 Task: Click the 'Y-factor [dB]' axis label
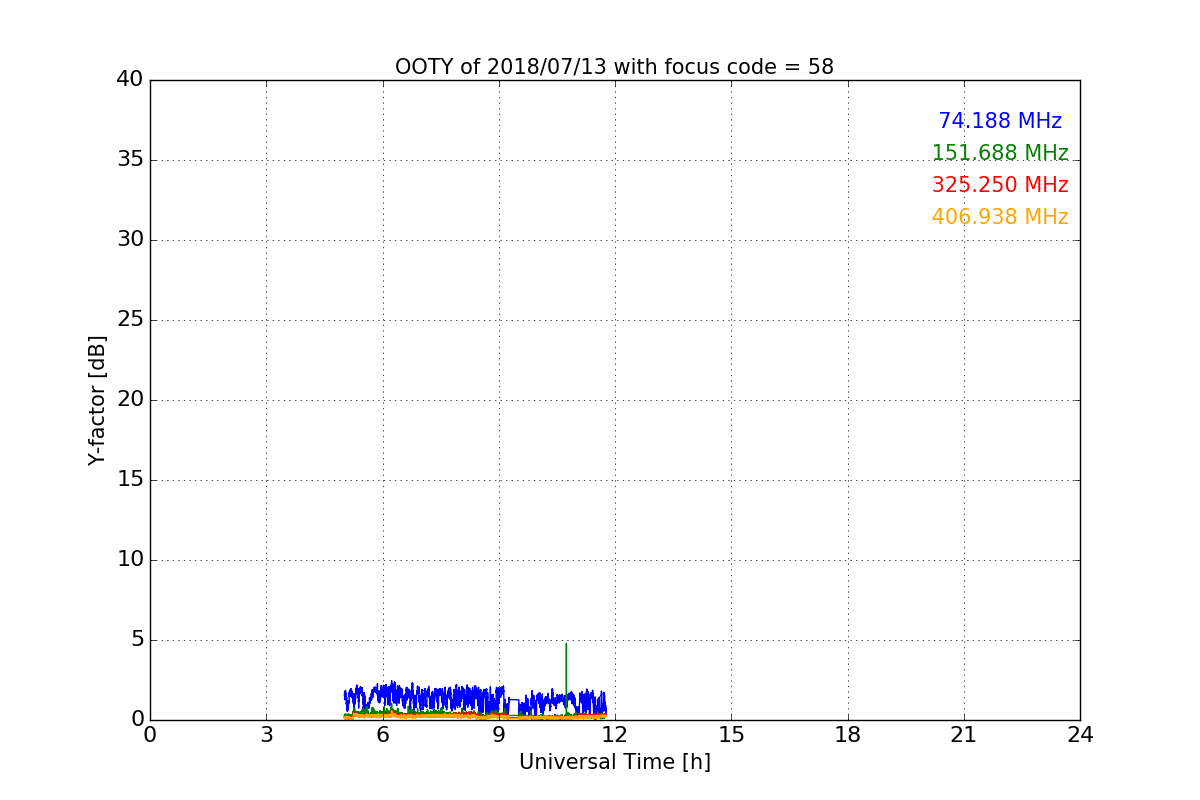[97, 400]
